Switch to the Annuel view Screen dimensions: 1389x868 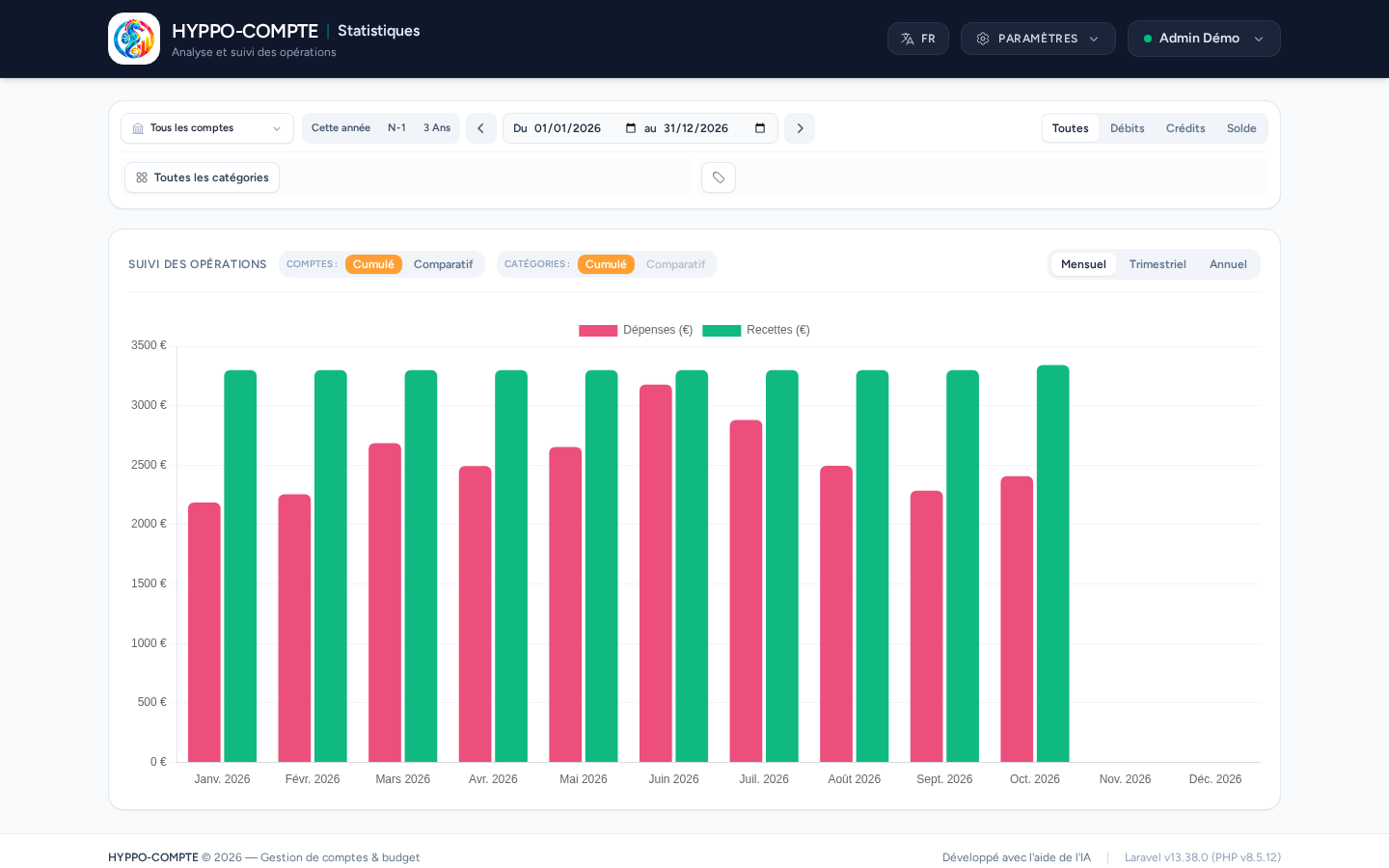(x=1228, y=264)
